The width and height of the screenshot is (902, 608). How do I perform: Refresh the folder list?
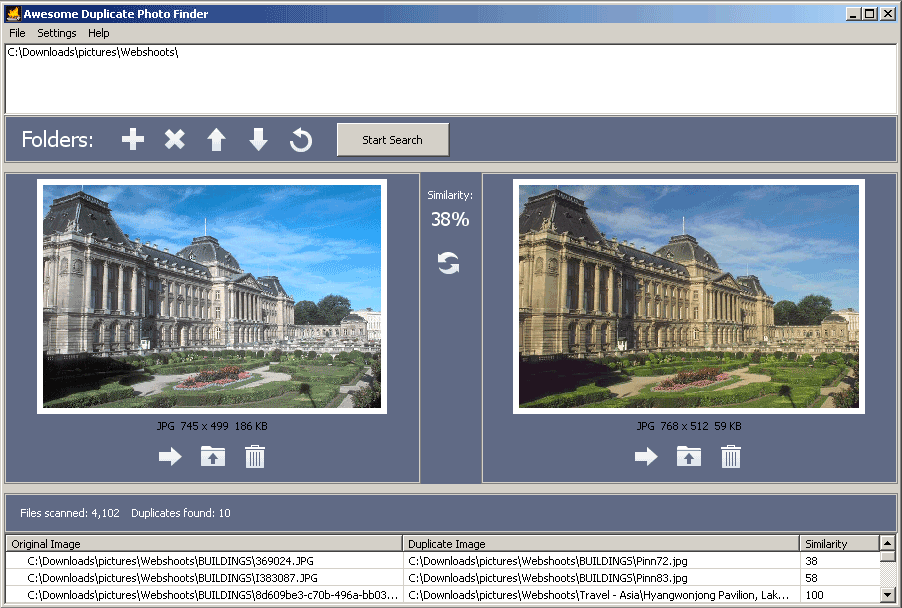pyautogui.click(x=299, y=139)
